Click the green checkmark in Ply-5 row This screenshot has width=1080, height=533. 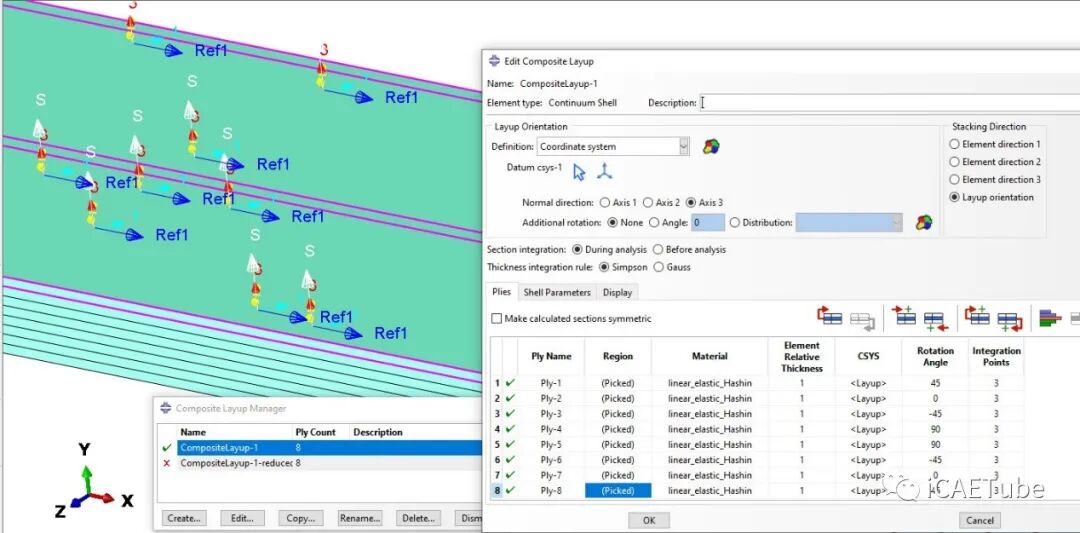pos(510,444)
